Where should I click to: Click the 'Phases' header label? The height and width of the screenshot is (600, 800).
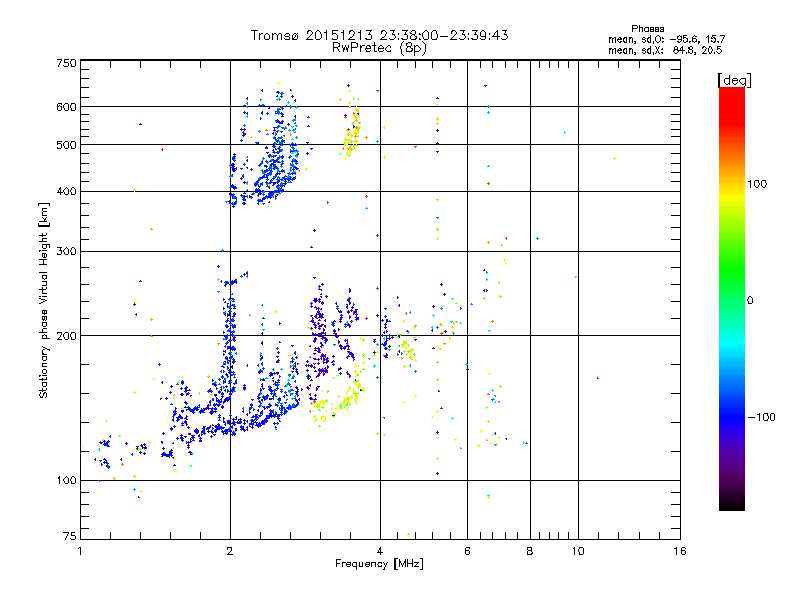coord(647,29)
